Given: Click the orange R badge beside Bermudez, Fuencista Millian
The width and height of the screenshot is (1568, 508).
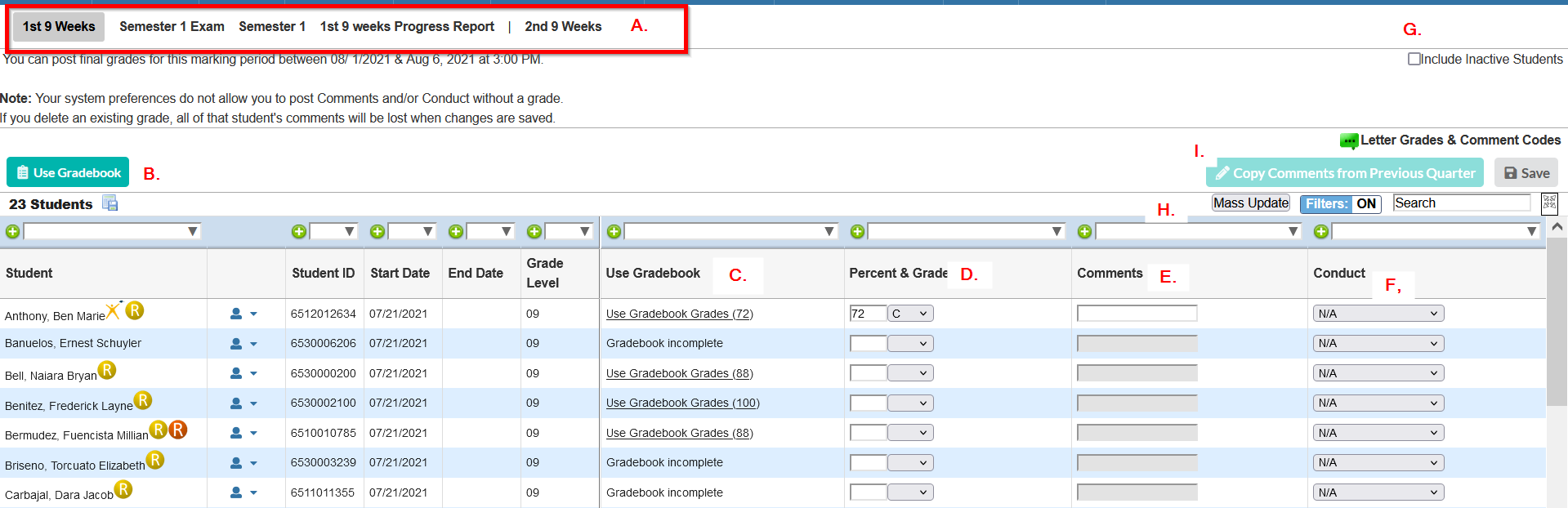Looking at the screenshot, I should (x=178, y=430).
